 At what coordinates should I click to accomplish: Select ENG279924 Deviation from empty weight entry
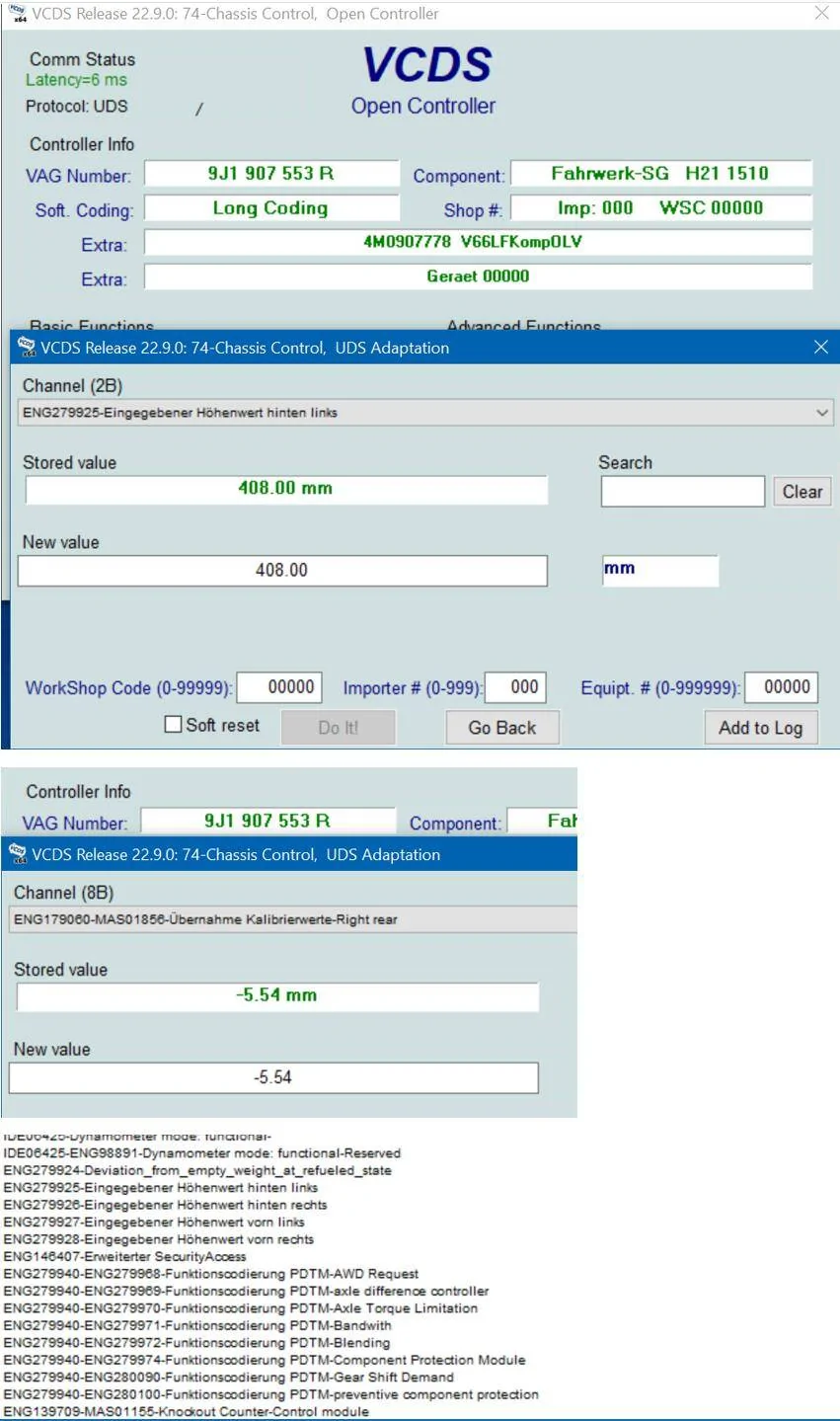point(197,1170)
